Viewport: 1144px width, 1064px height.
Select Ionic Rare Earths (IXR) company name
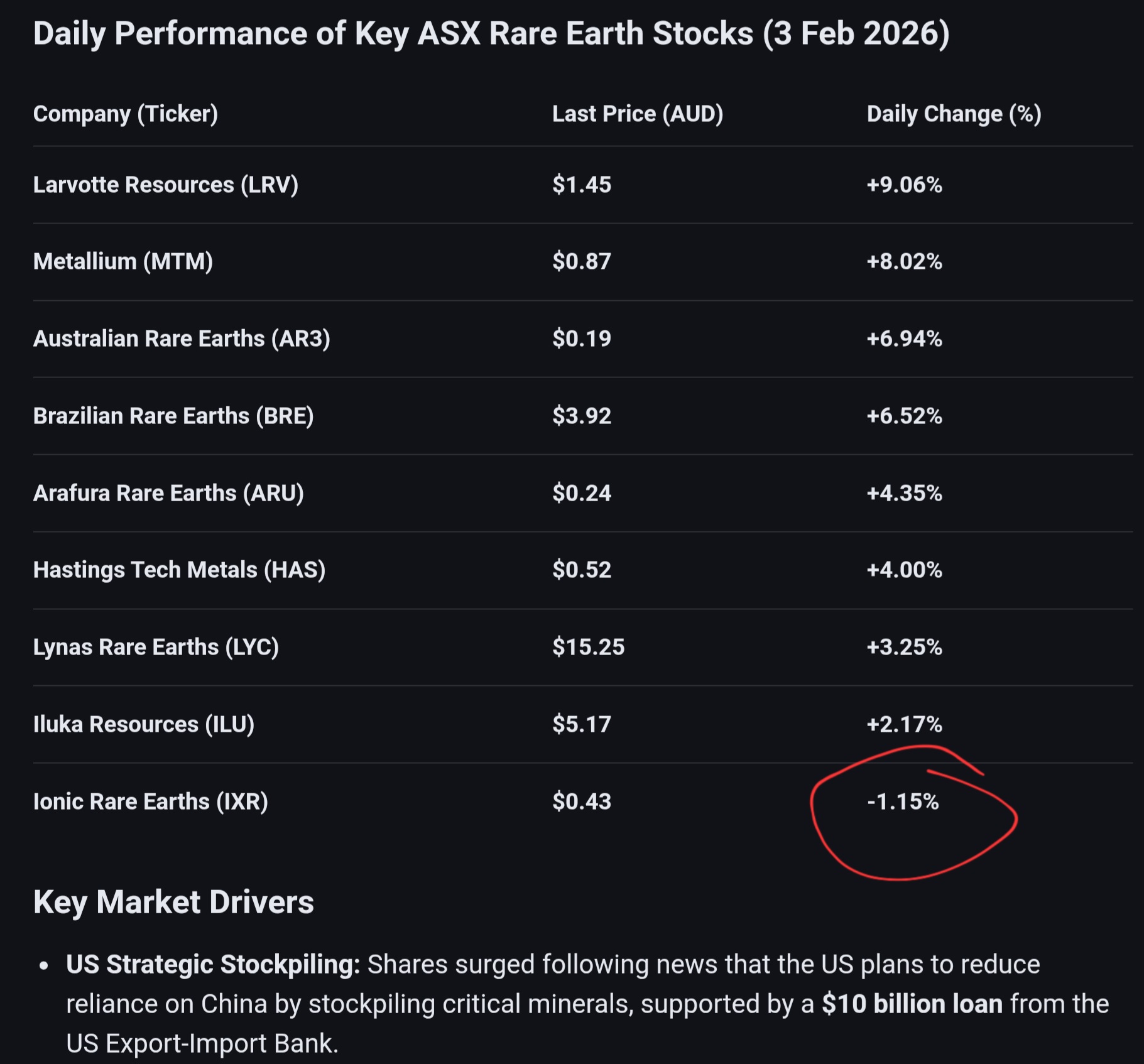click(x=151, y=802)
